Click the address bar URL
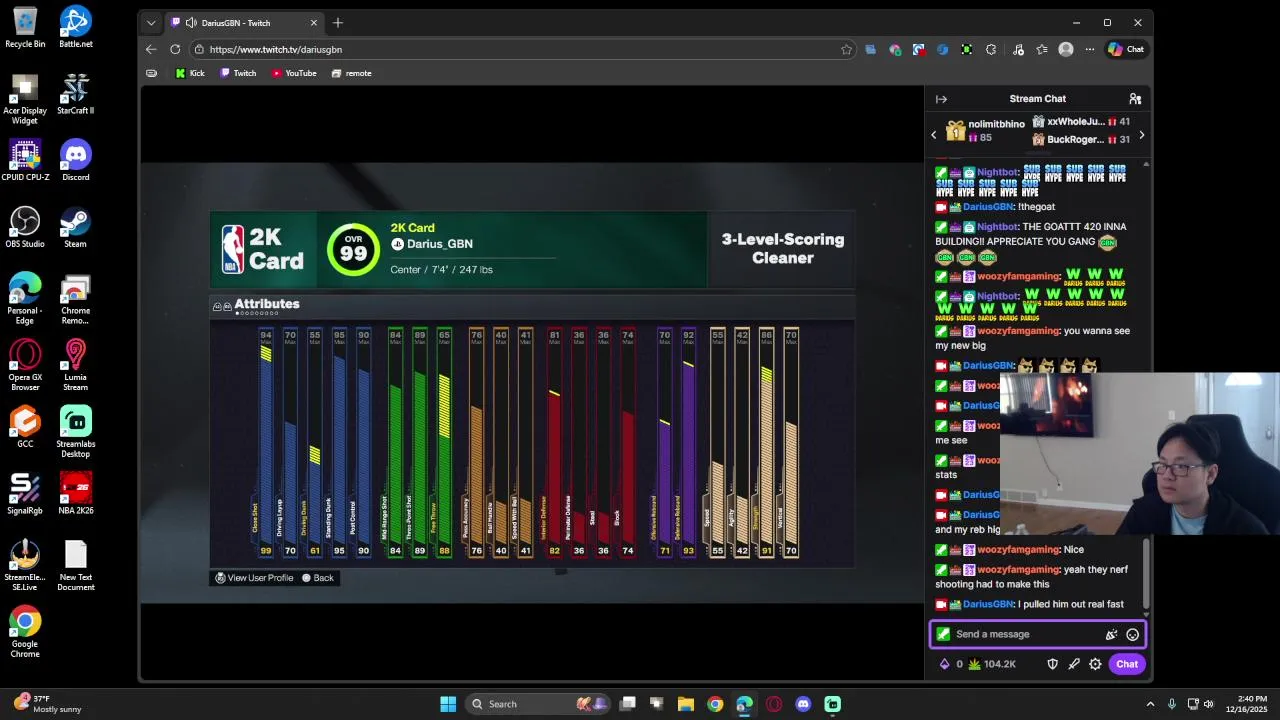This screenshot has width=1280, height=720. coord(276,49)
